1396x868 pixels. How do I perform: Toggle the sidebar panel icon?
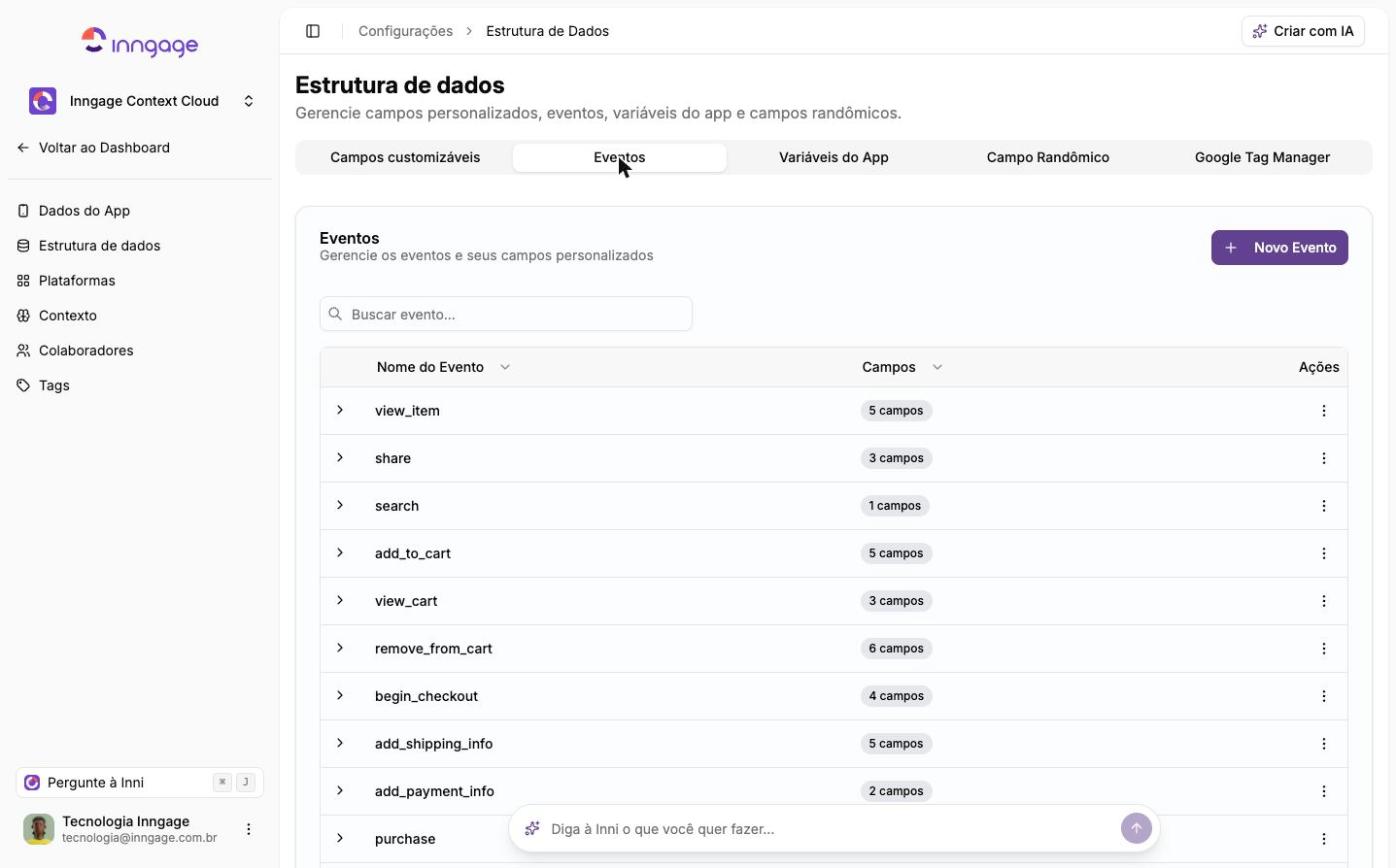313,31
